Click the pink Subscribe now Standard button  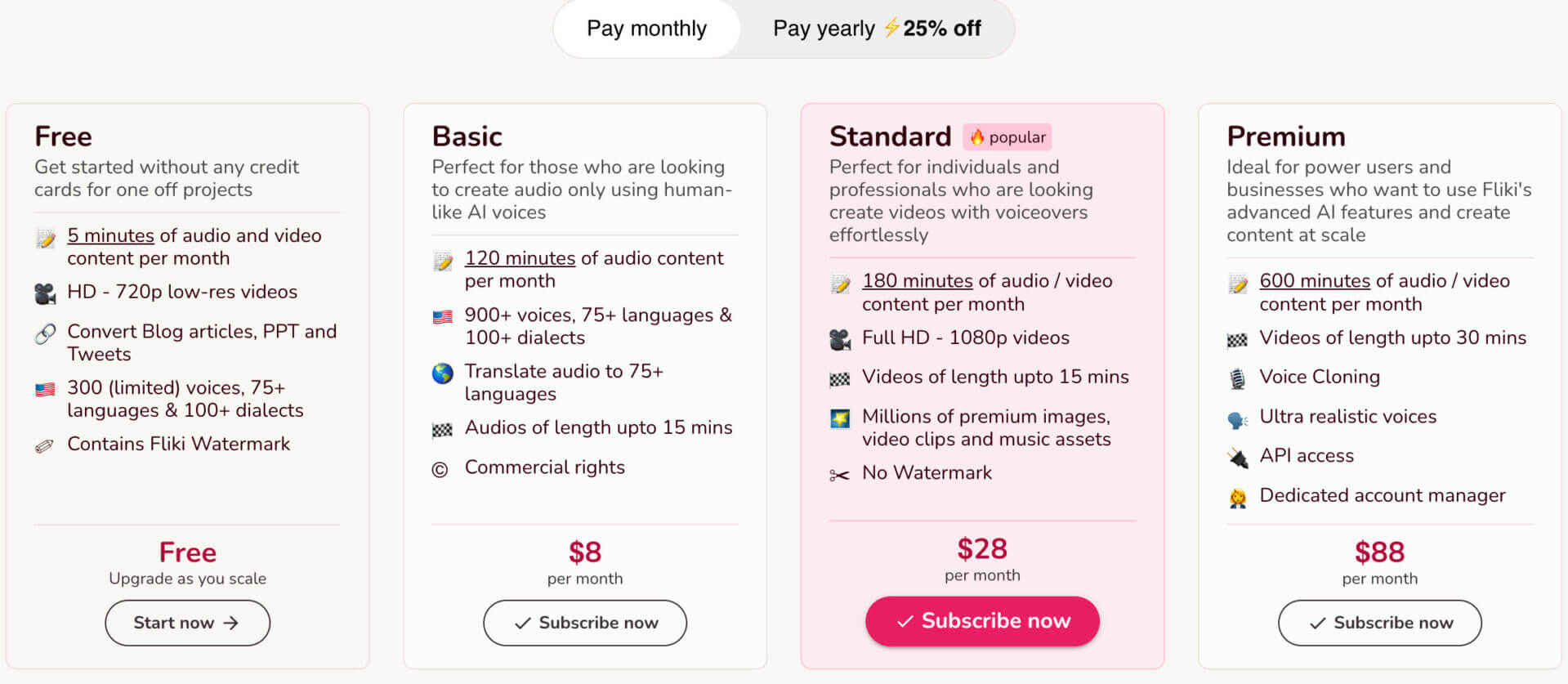(982, 621)
